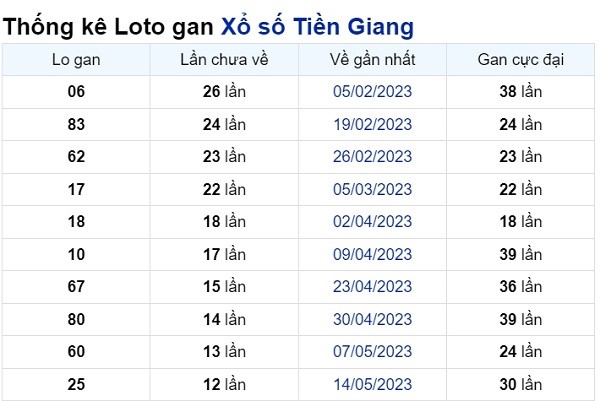The image size is (600, 401).
Task: Open the 05/03/2023 date link
Action: [372, 189]
